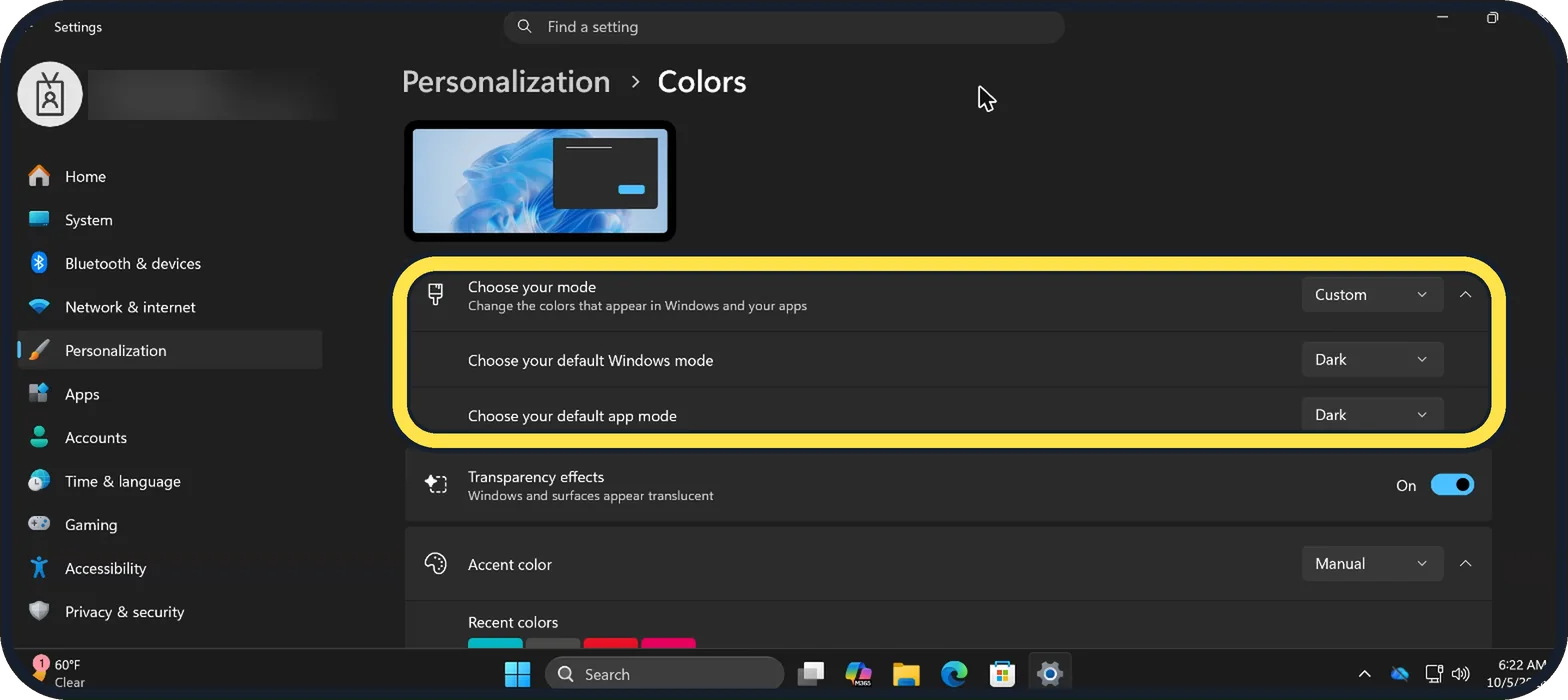The width and height of the screenshot is (1568, 700).
Task: Click the OneDrive cloud tray icon
Action: pos(1399,675)
